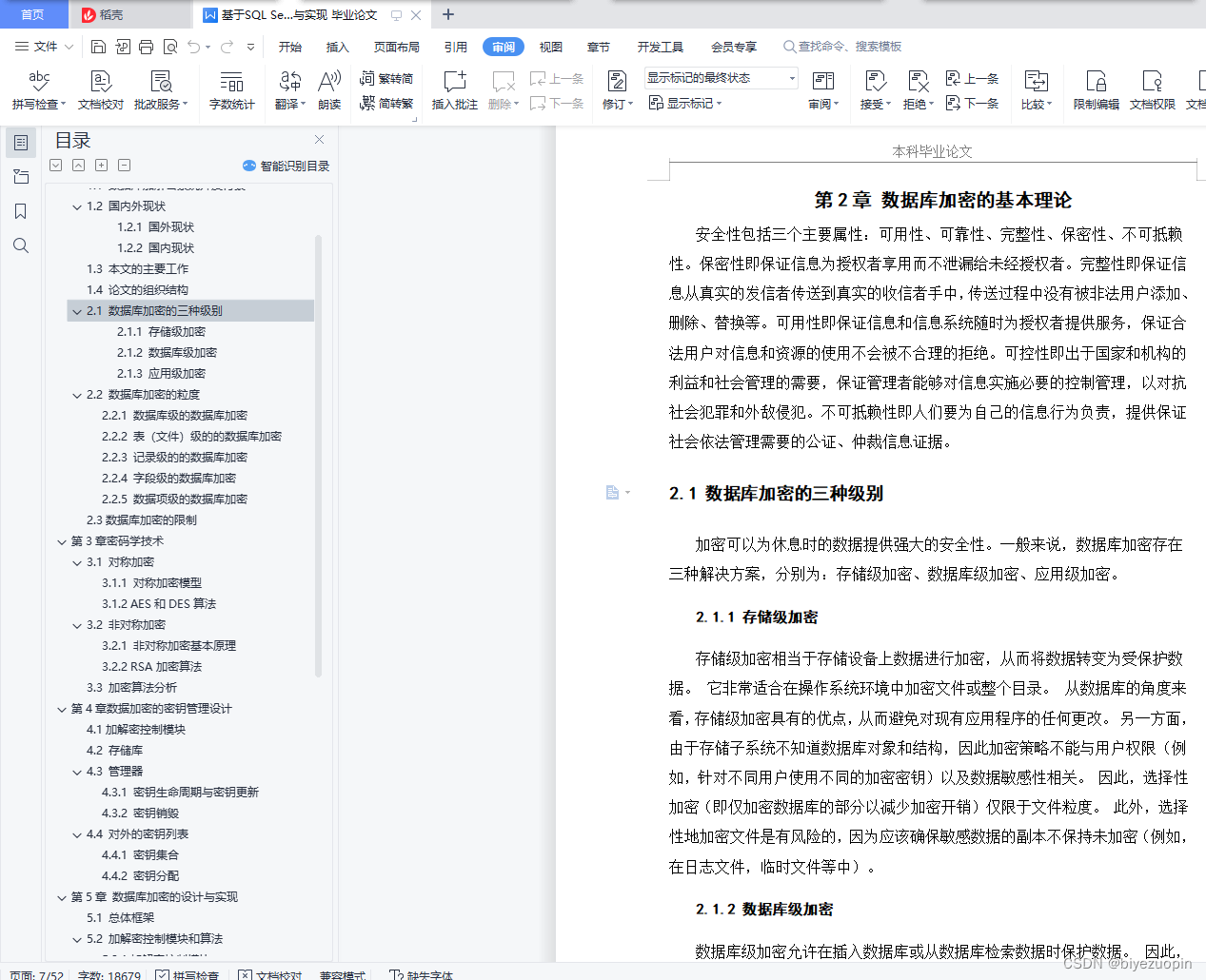Open 文档权限 document permissions
This screenshot has height=980, width=1206.
pos(1152,90)
